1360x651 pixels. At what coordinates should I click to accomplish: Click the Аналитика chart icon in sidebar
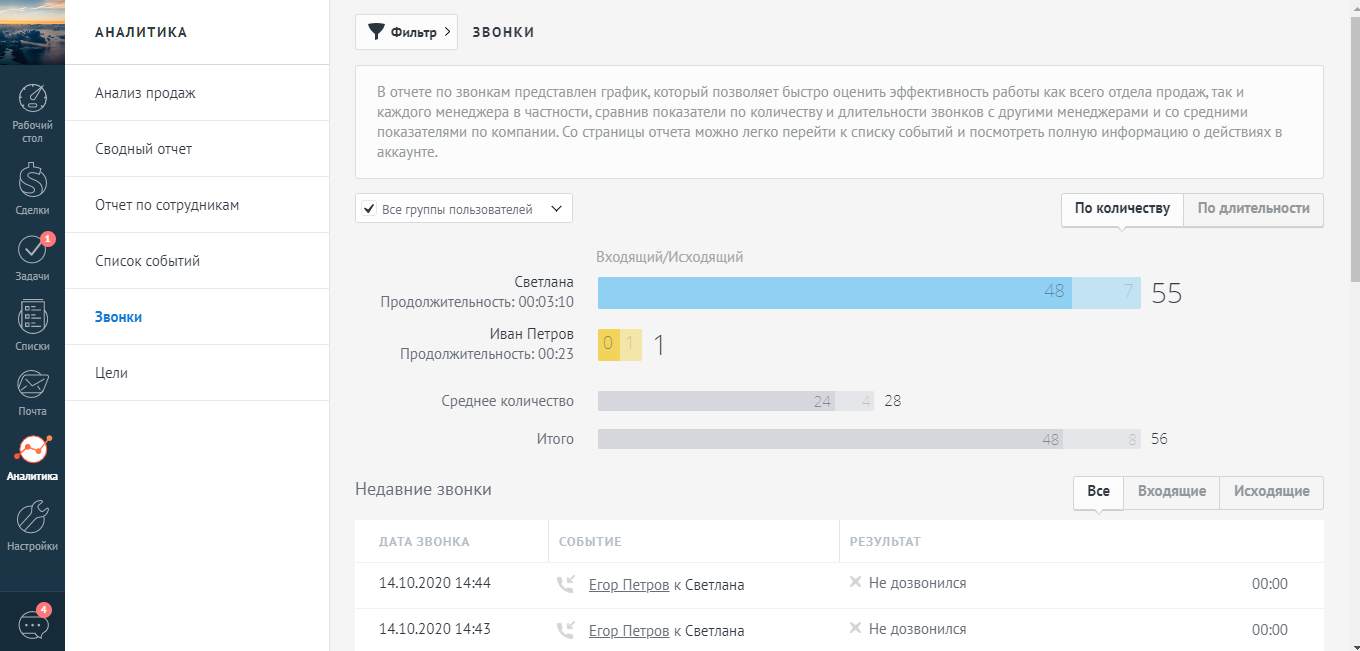coord(32,451)
